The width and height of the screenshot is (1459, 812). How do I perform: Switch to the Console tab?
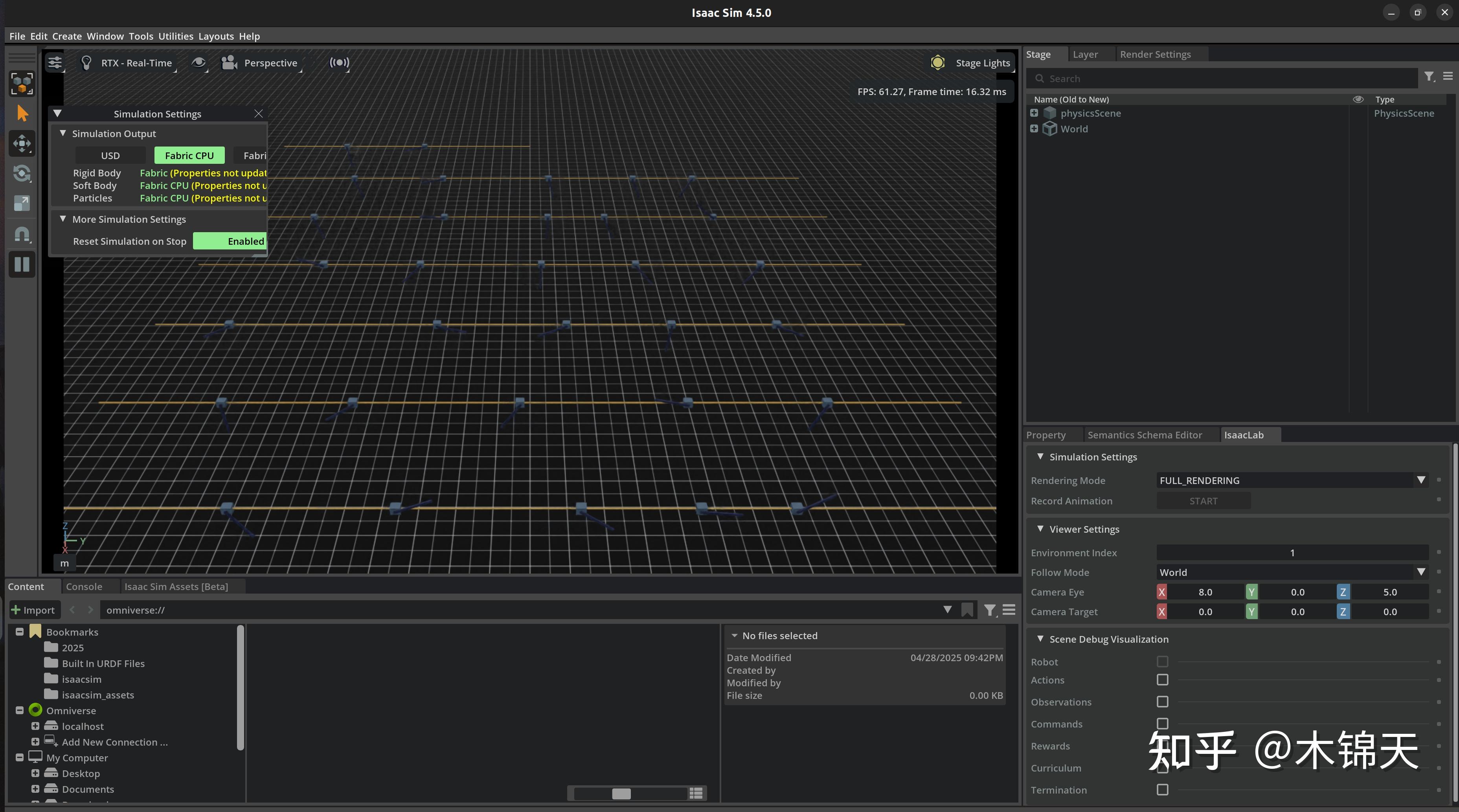click(x=84, y=586)
